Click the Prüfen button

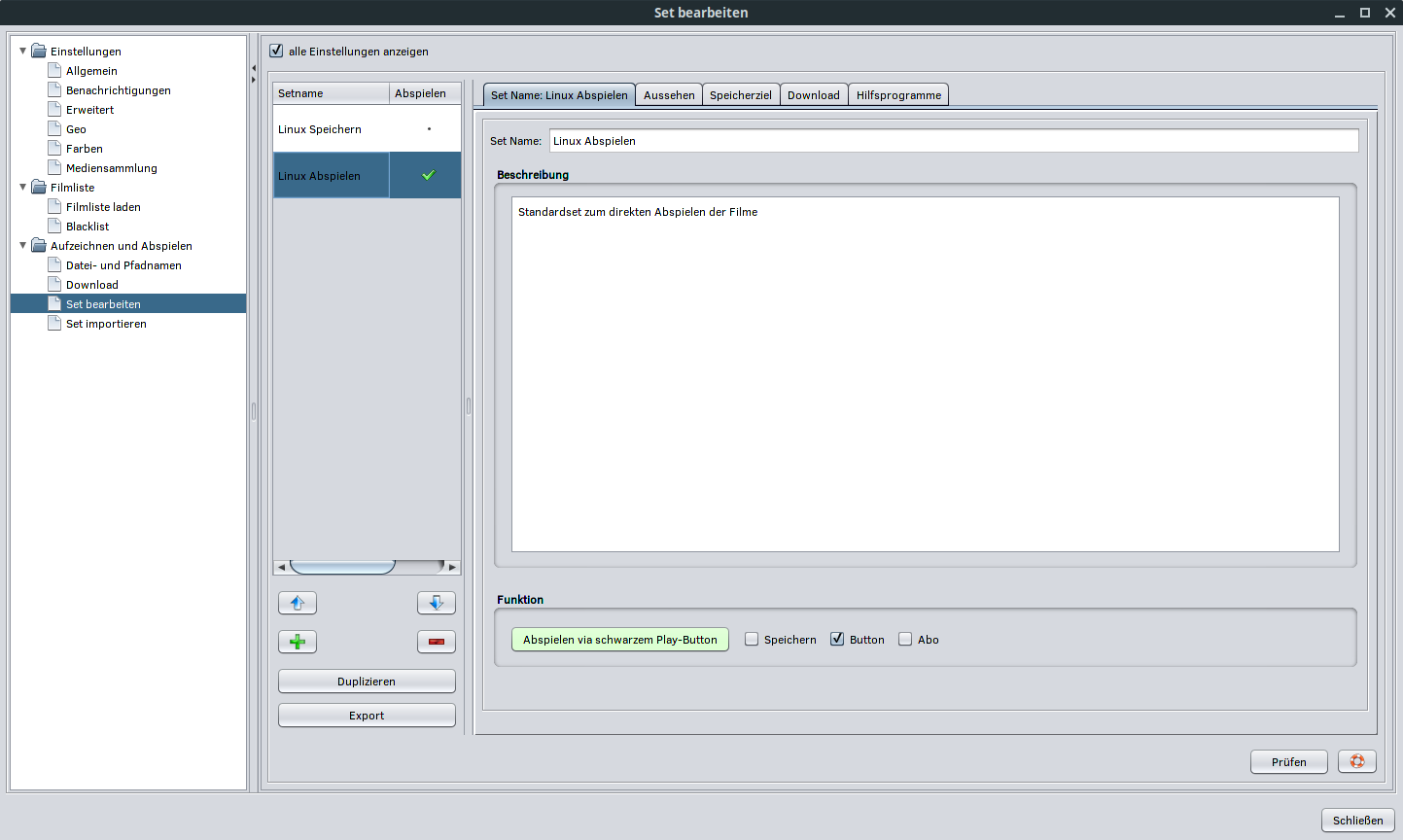click(1288, 762)
